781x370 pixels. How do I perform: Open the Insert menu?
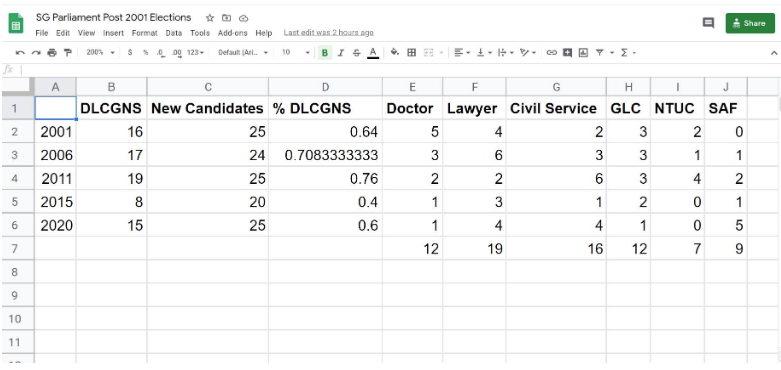pos(114,33)
